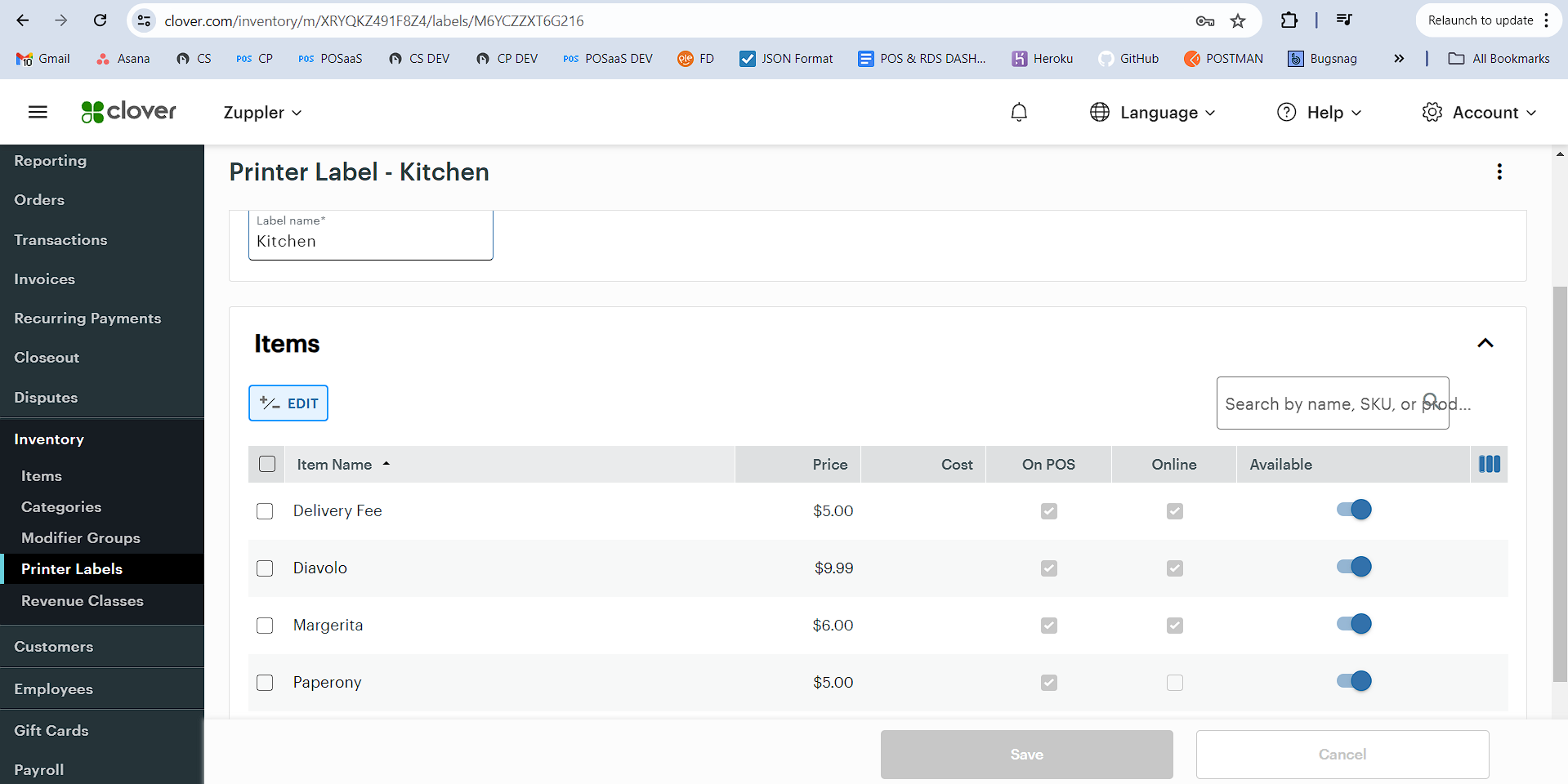Click the search magnifier icon
1568x784 pixels.
point(1431,402)
